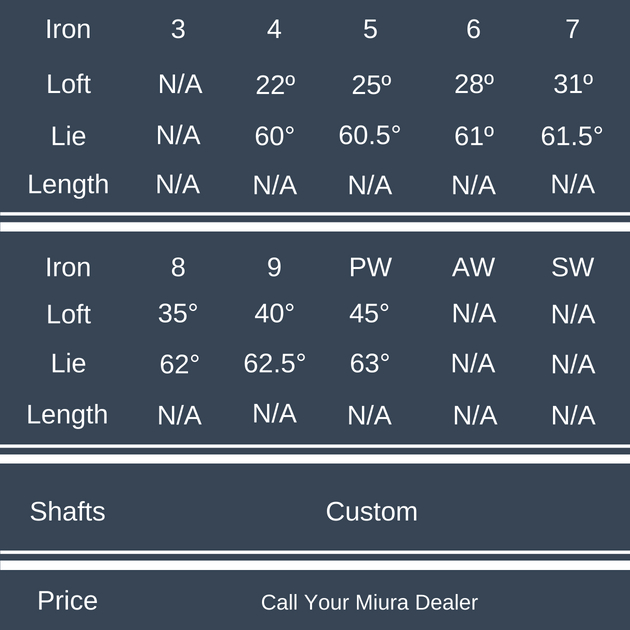Screen dimensions: 630x630
Task: Click the "Call Your Miura Dealer" text
Action: click(369, 602)
